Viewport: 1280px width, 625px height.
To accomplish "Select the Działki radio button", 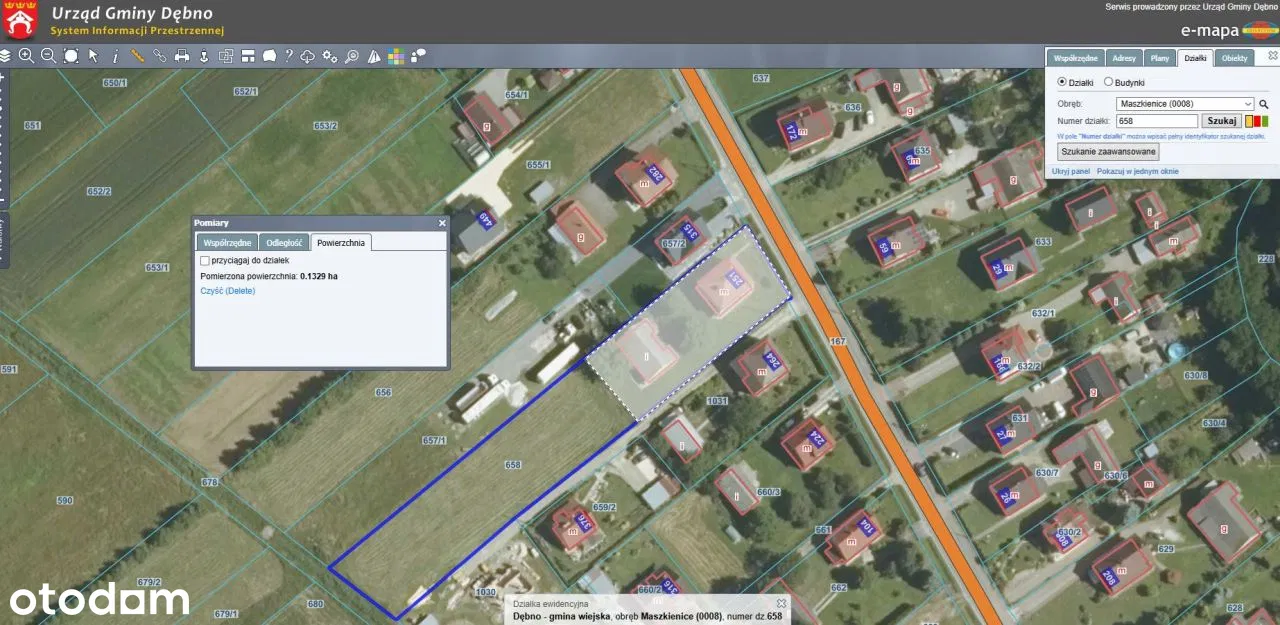I will [1062, 82].
